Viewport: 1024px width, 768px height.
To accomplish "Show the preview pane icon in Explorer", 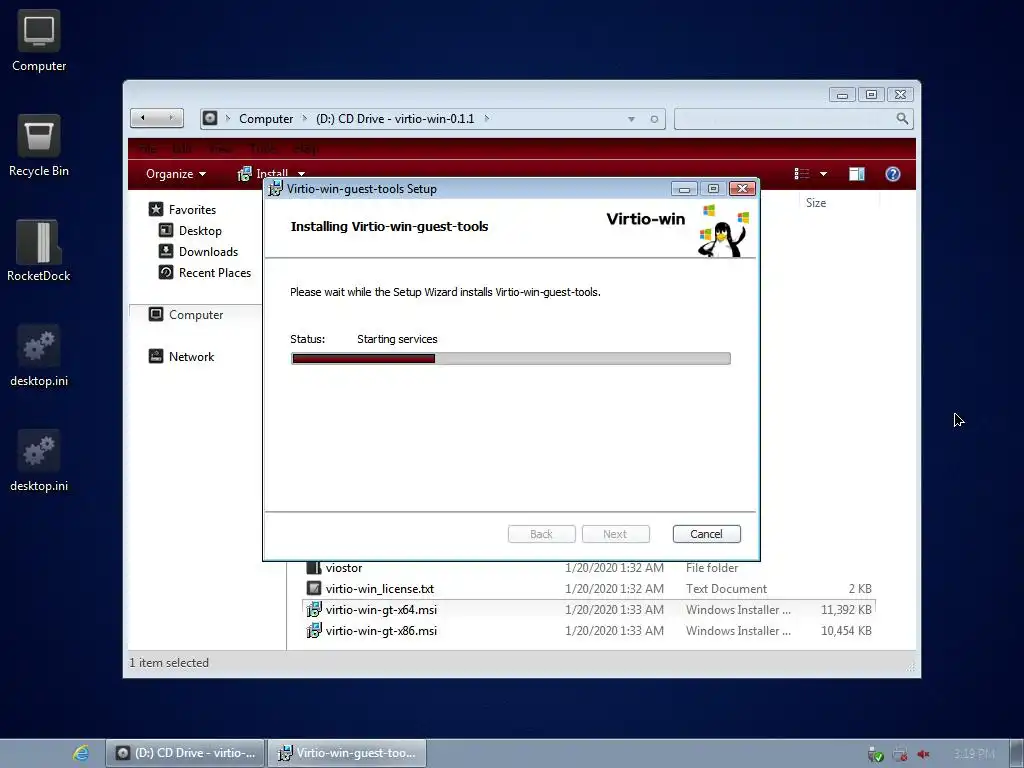I will [856, 174].
